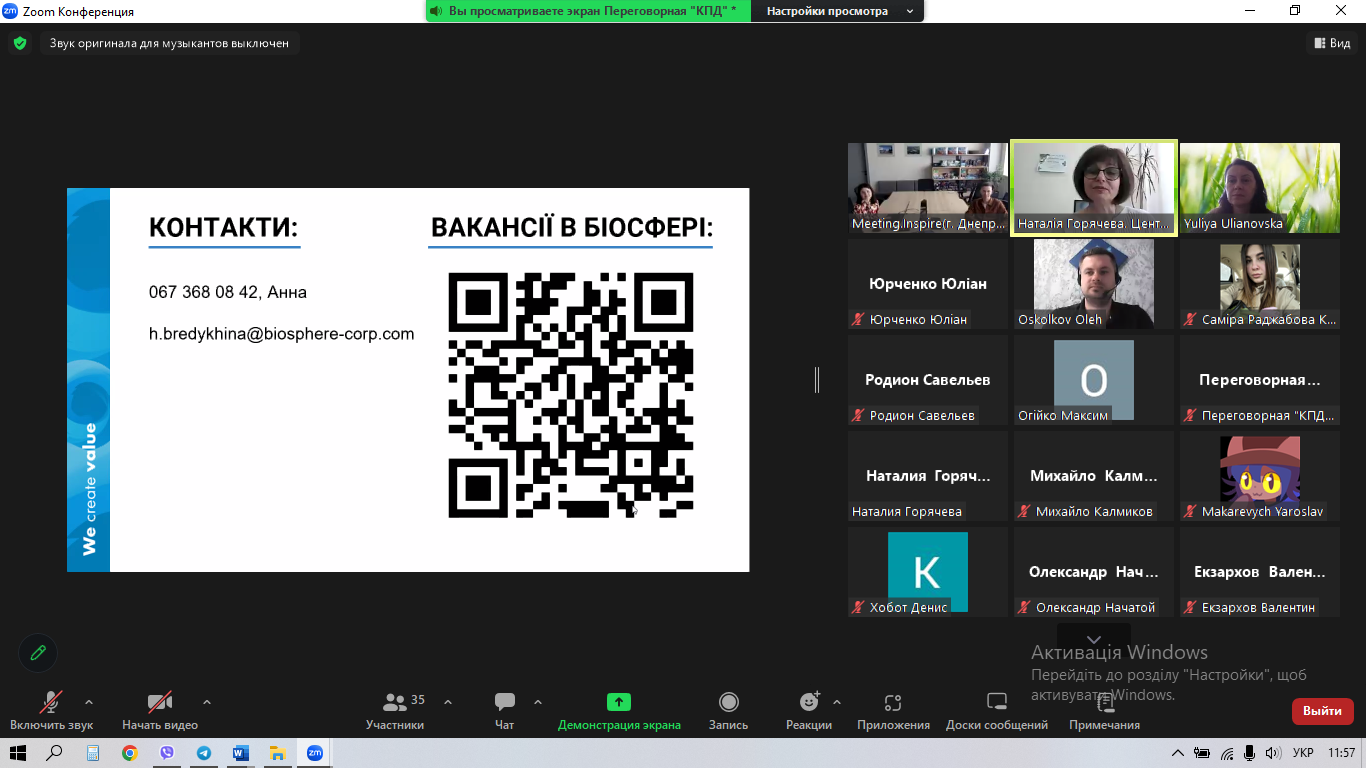Leave the meeting with Выйти button

(x=1323, y=711)
